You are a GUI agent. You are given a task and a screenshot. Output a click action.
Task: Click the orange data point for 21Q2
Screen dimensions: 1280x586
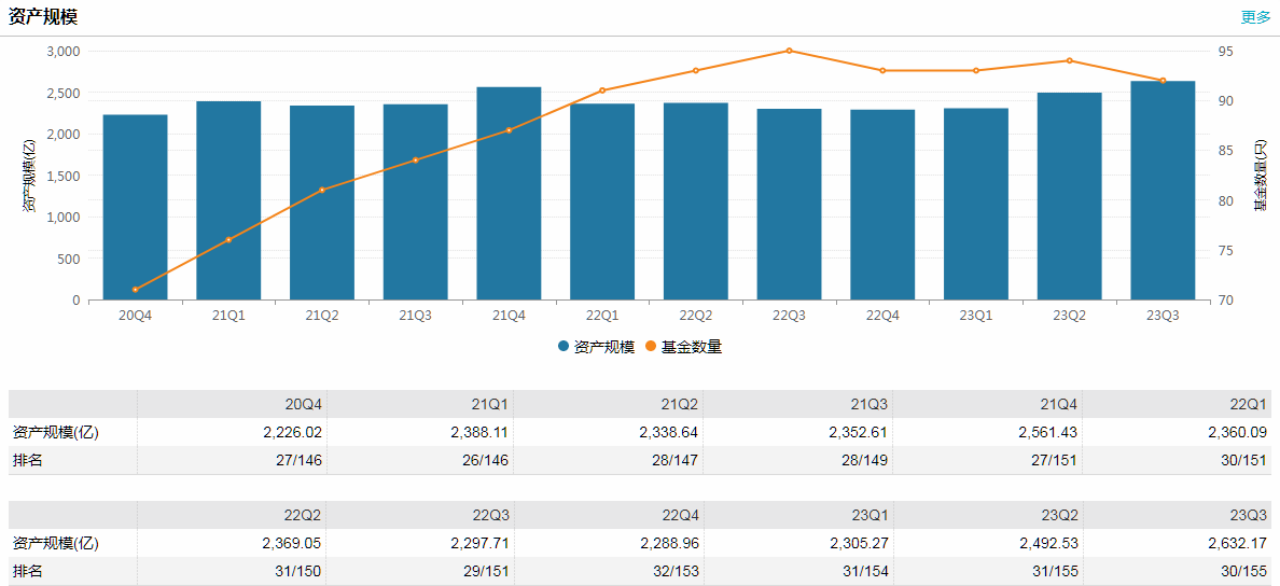322,190
